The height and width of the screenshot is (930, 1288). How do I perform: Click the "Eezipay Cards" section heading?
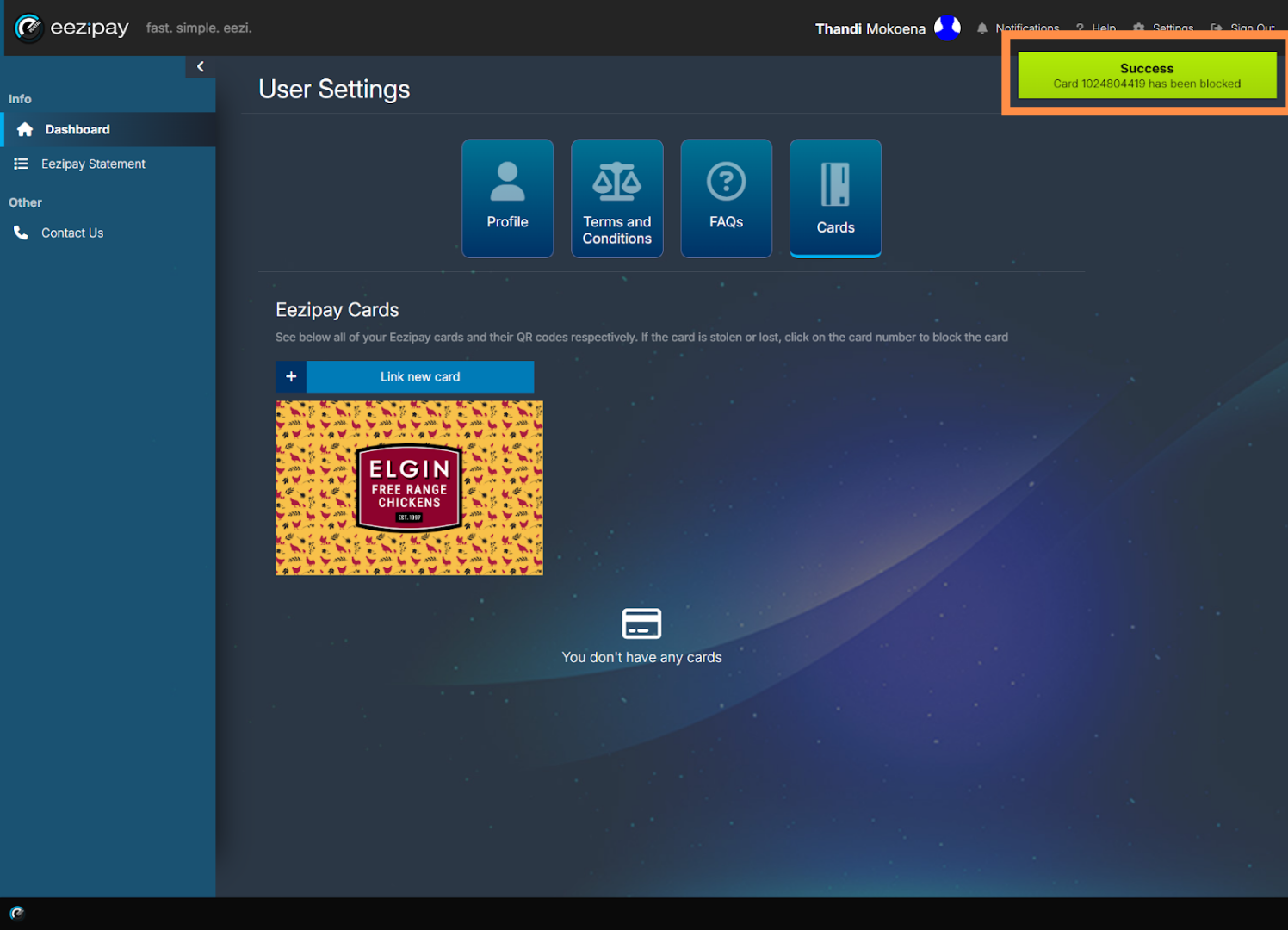337,310
